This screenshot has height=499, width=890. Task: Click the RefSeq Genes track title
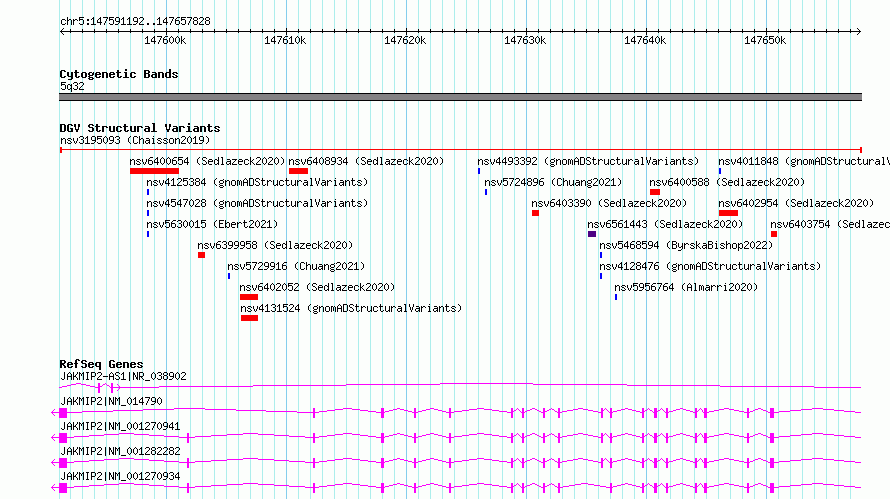(101, 364)
